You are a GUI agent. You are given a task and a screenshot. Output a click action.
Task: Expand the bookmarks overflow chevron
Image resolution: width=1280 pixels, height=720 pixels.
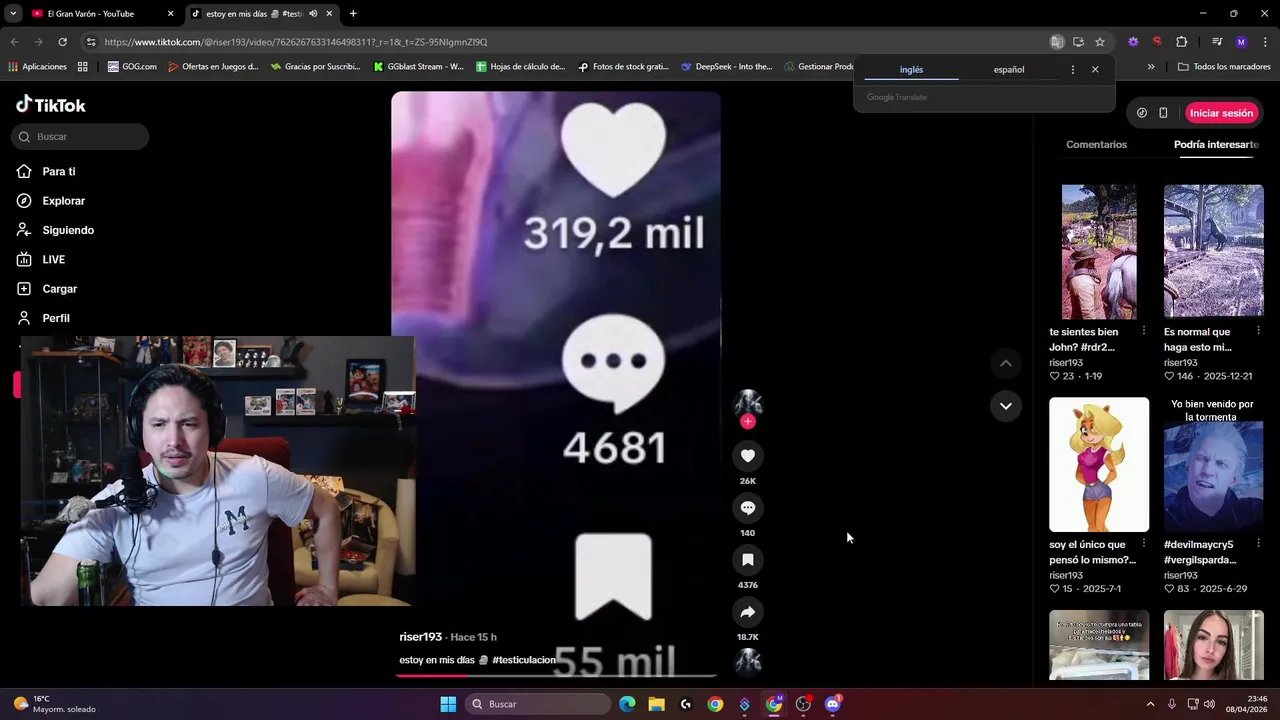(1151, 67)
